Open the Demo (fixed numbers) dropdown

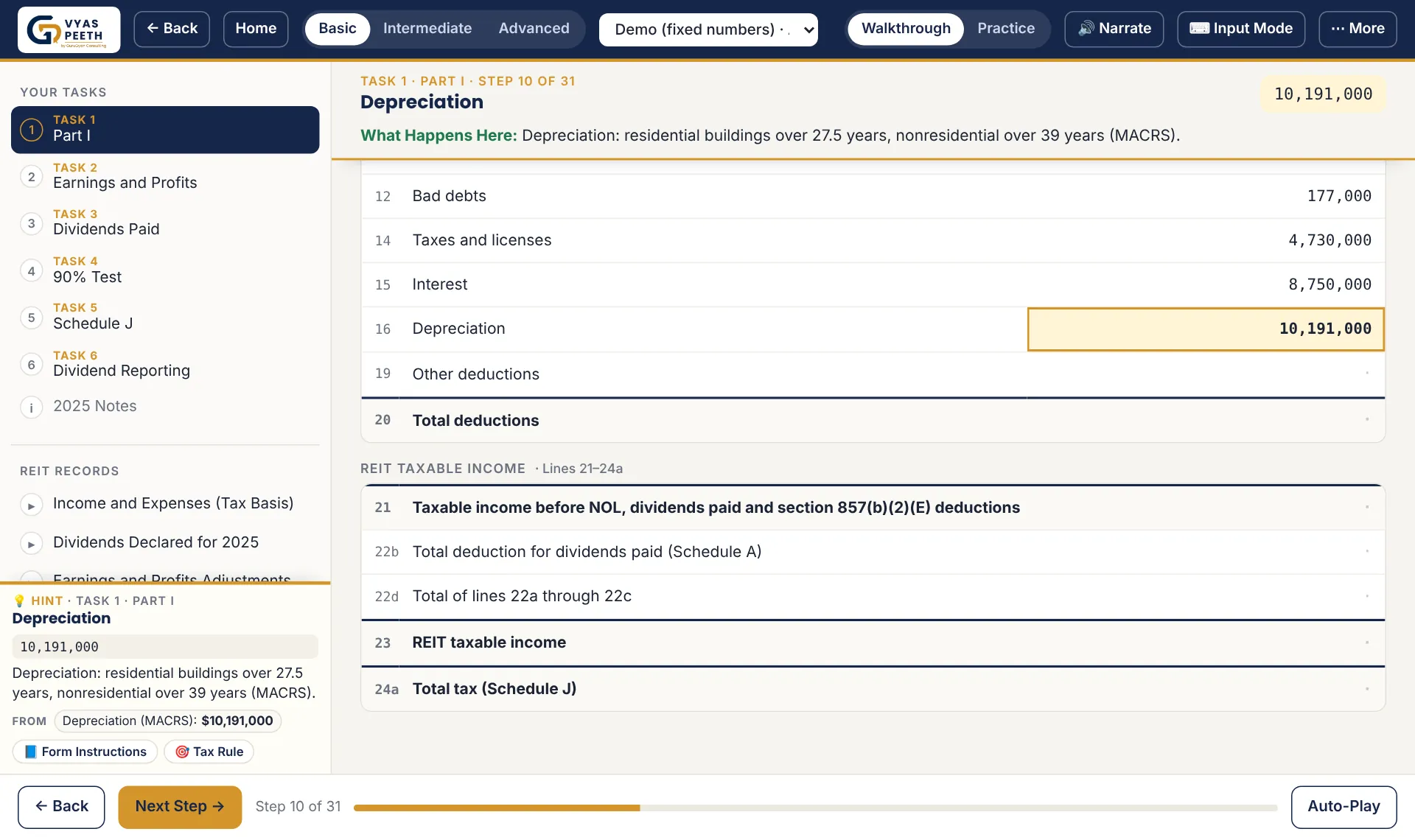[708, 29]
